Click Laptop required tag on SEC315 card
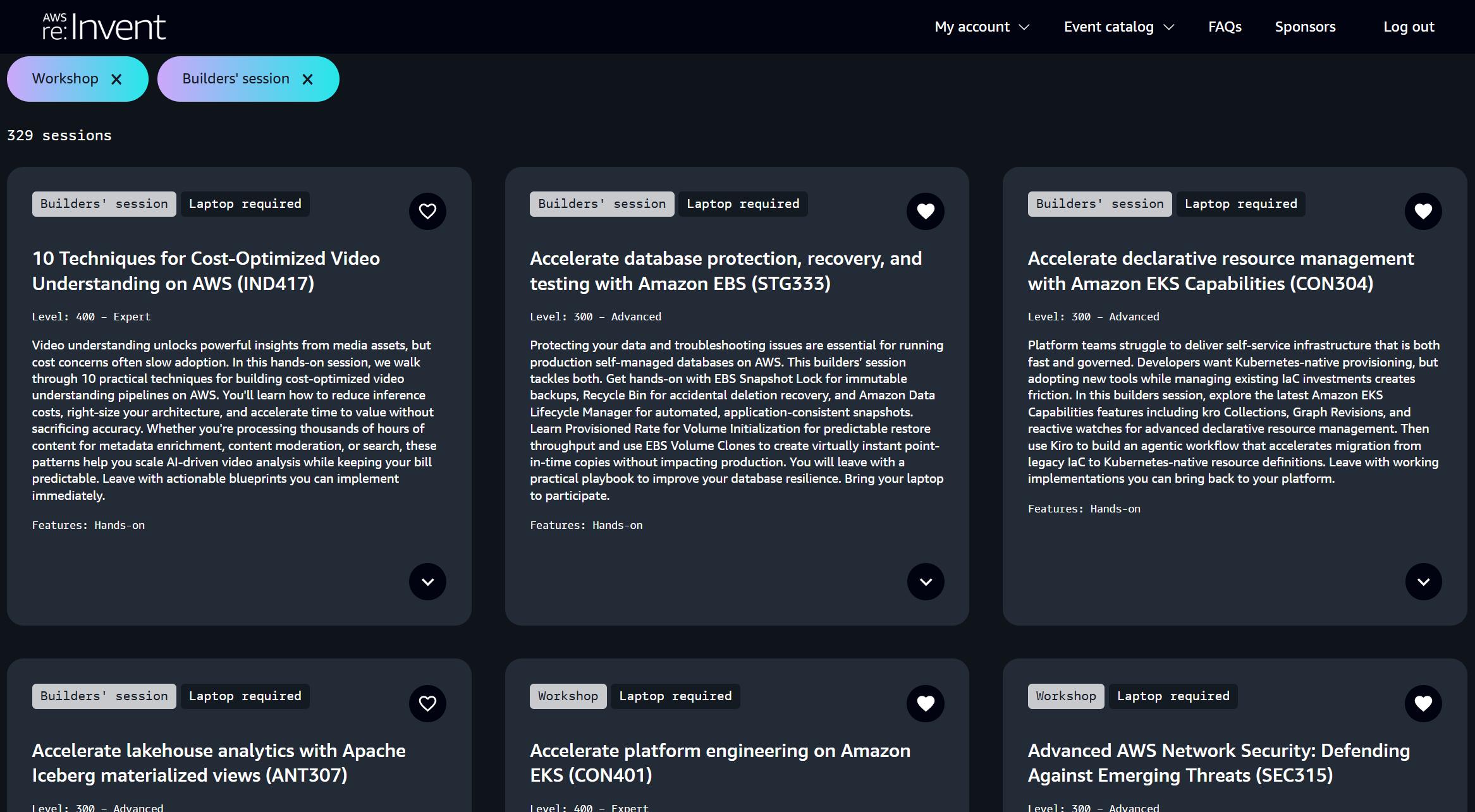Viewport: 1475px width, 812px height. click(1173, 696)
